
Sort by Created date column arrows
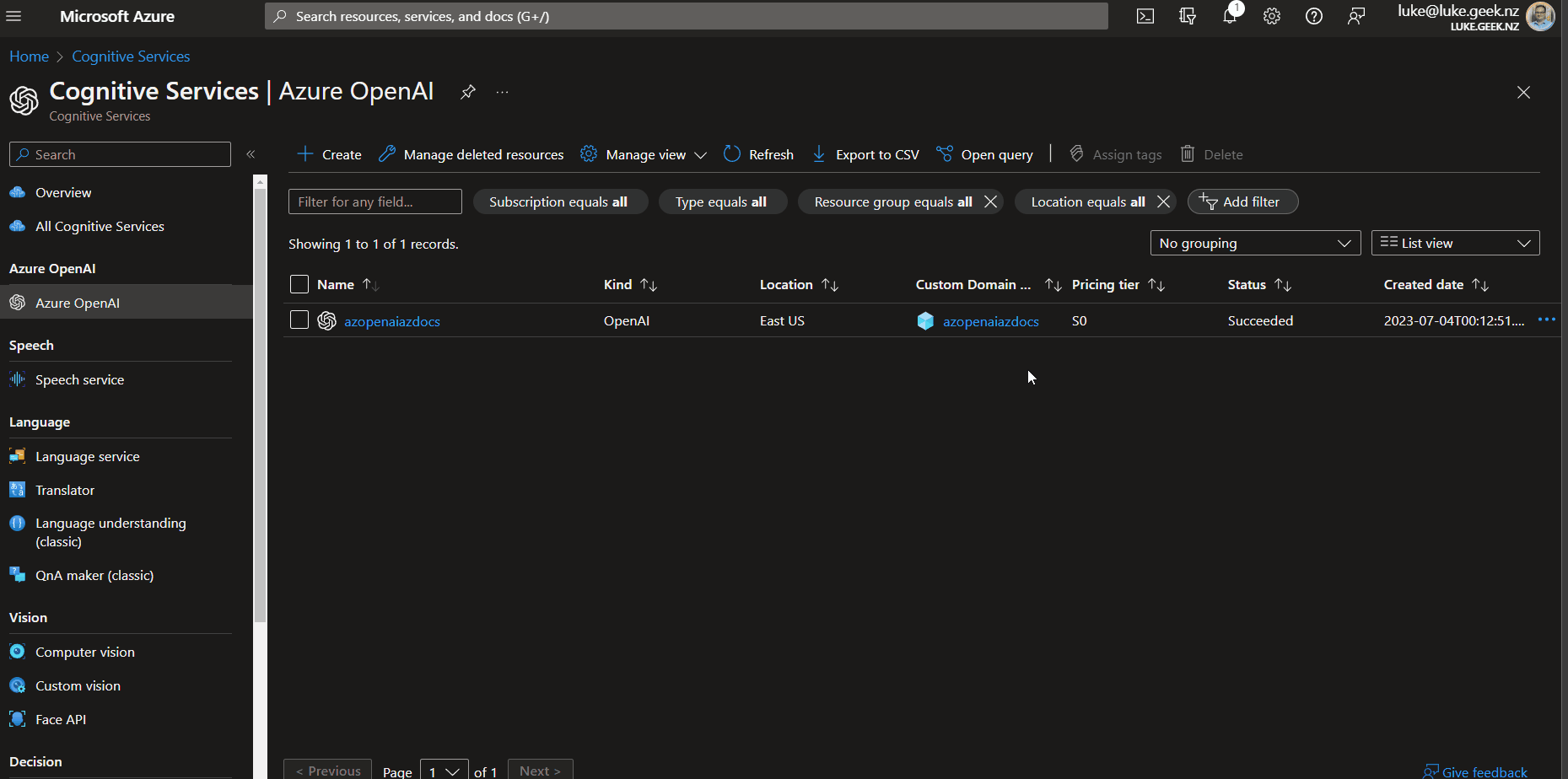[x=1480, y=285]
